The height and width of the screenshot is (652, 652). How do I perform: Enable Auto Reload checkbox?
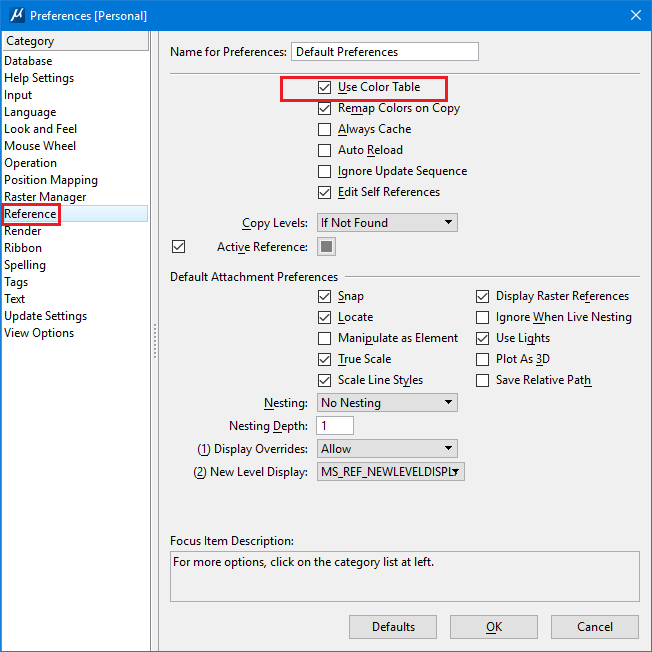[x=324, y=150]
